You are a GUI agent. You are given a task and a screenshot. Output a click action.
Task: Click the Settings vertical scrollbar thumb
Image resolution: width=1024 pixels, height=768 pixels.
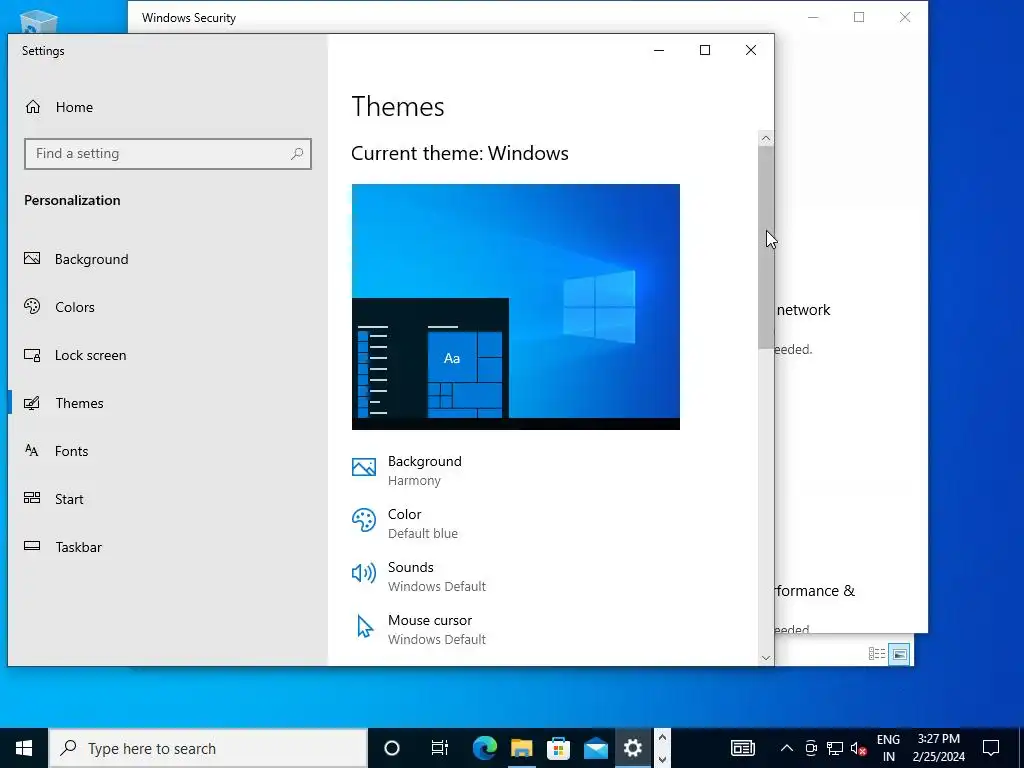766,247
